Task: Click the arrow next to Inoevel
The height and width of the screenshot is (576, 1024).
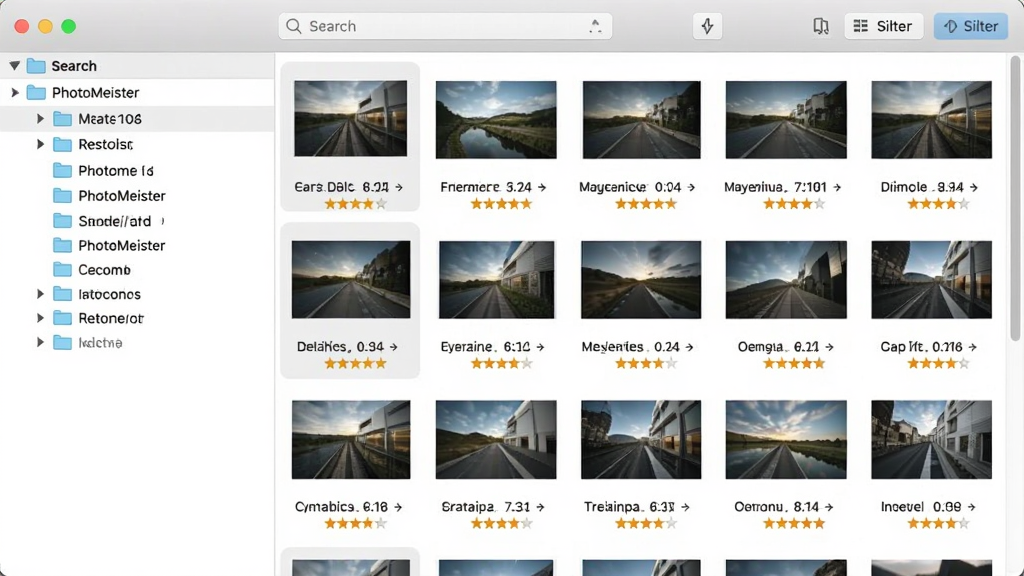Action: tap(971, 507)
